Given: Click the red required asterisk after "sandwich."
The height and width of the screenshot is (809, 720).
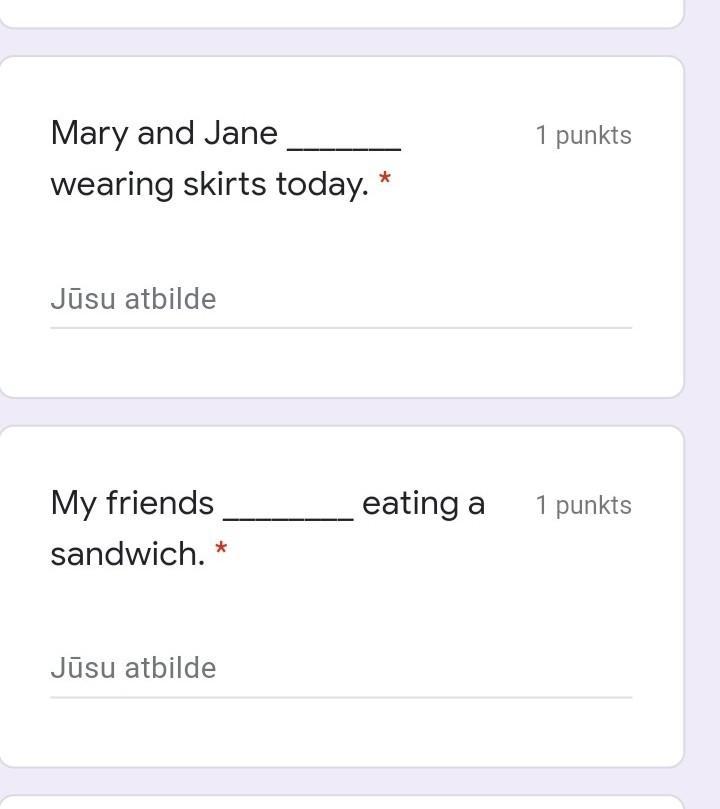Looking at the screenshot, I should (221, 548).
